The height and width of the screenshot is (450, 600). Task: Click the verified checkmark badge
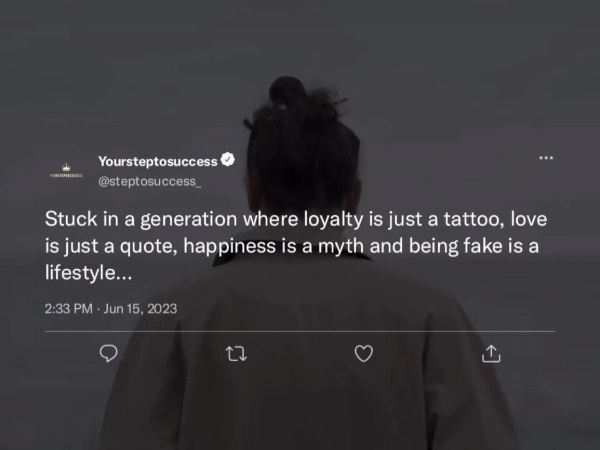228,160
